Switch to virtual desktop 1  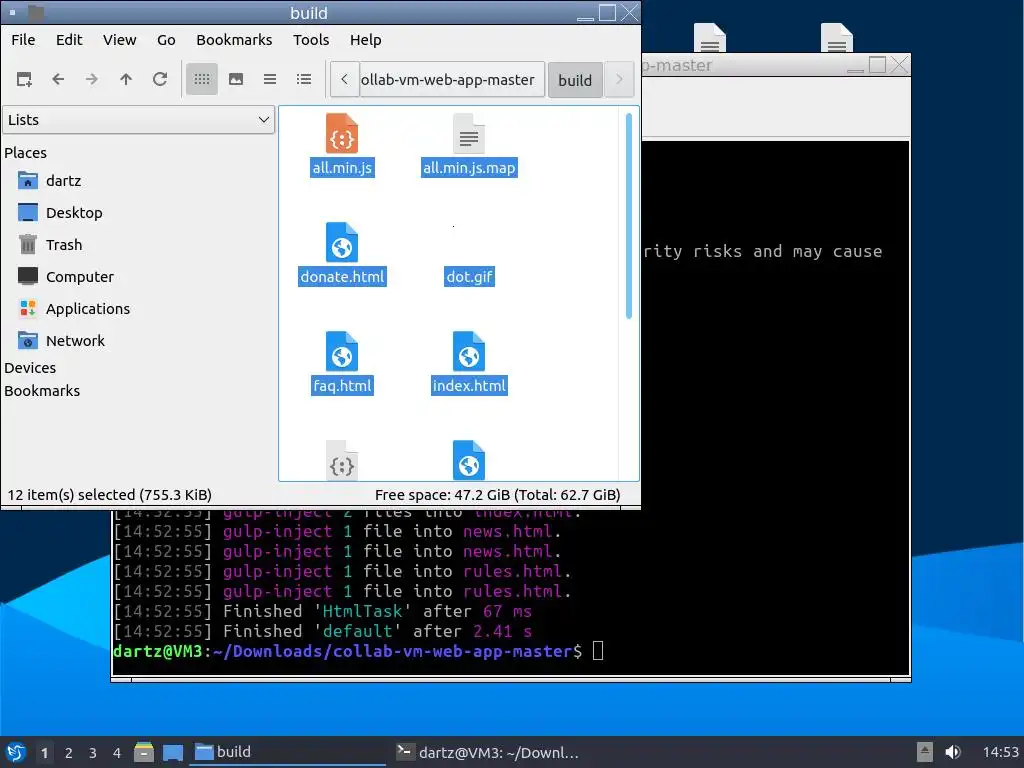[x=44, y=753]
